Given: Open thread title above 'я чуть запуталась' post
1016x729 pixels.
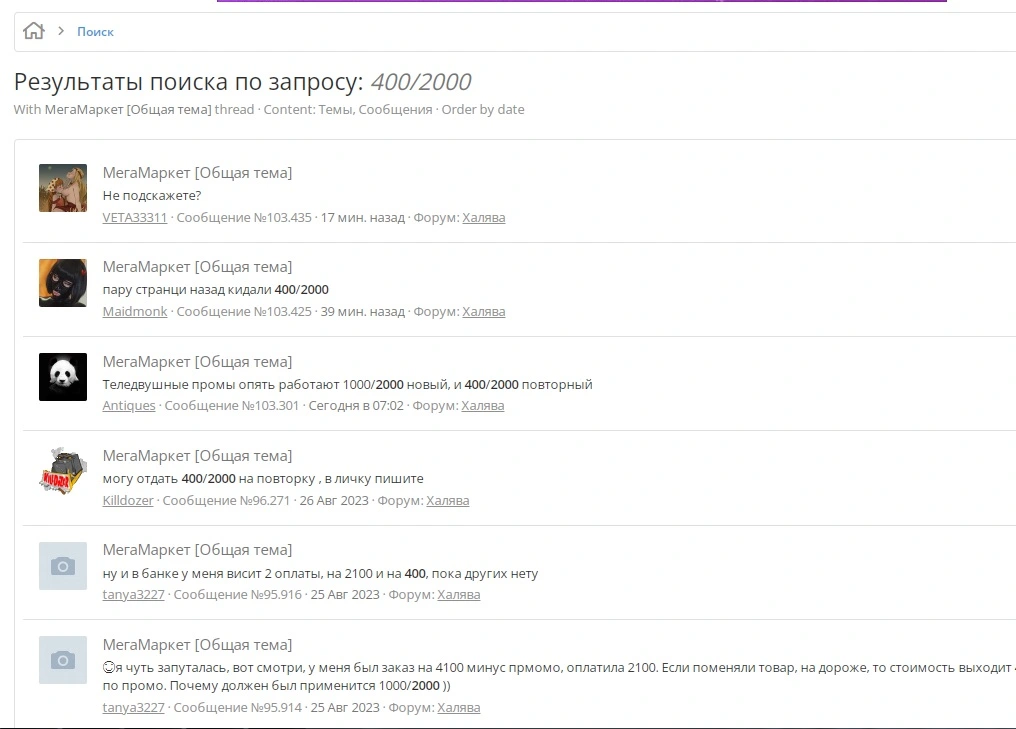Looking at the screenshot, I should (197, 645).
